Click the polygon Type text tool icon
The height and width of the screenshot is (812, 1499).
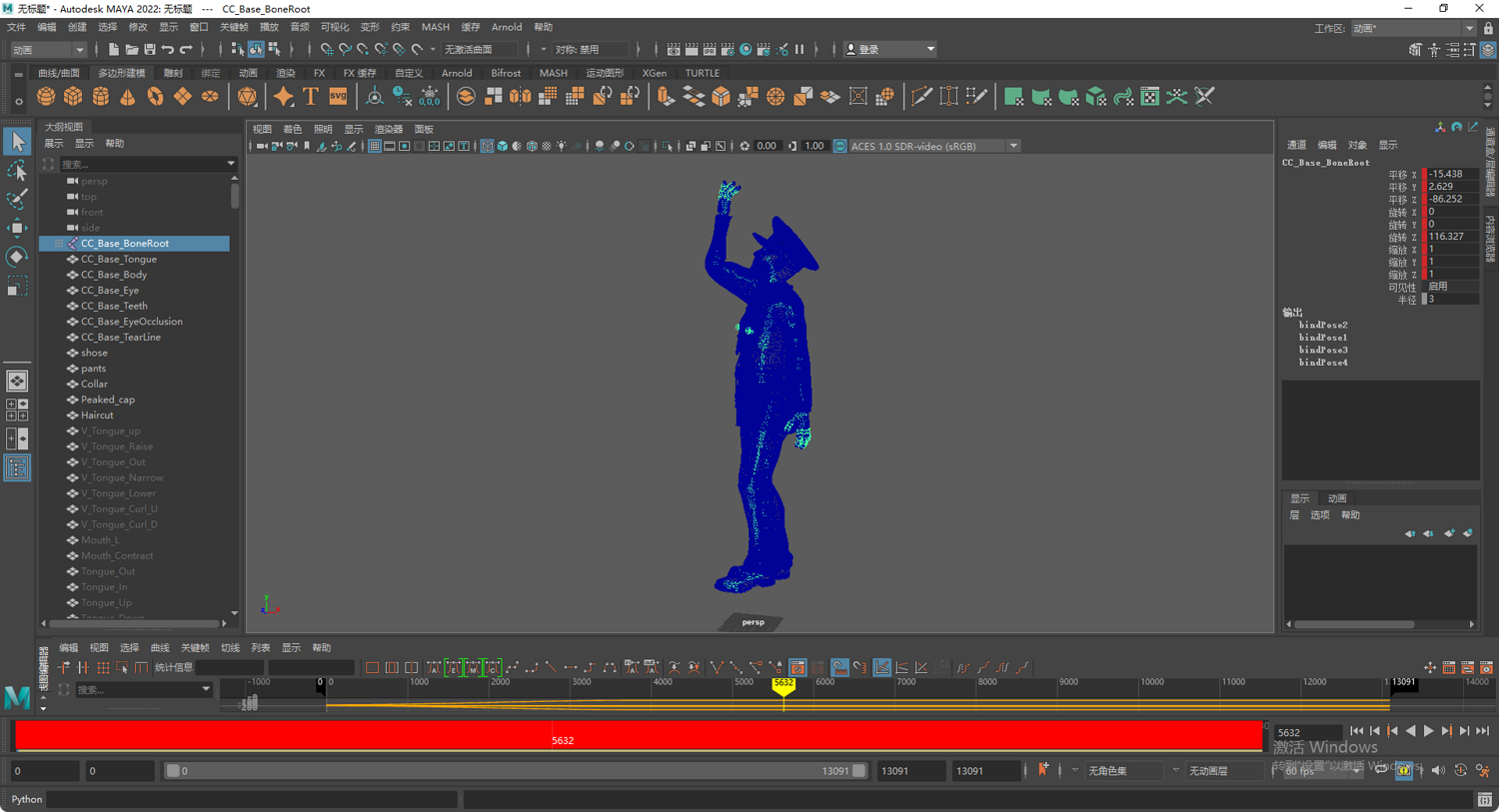point(311,97)
